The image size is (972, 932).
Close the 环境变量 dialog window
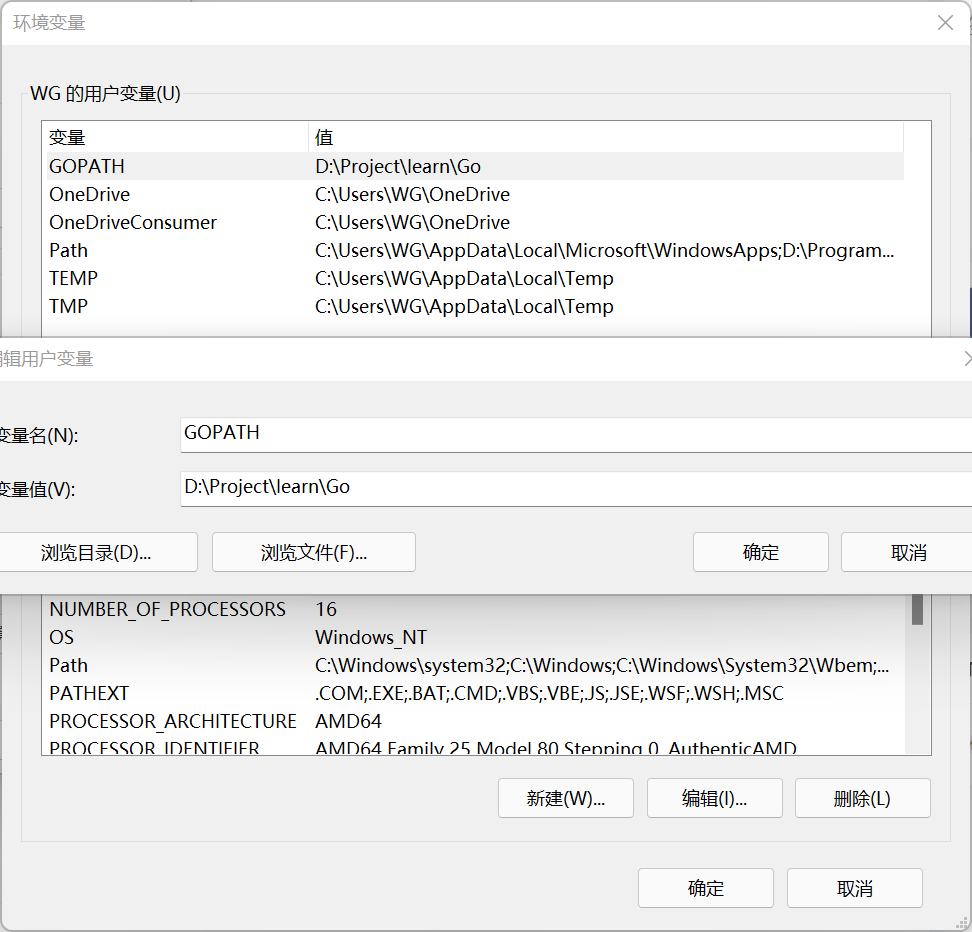[945, 23]
